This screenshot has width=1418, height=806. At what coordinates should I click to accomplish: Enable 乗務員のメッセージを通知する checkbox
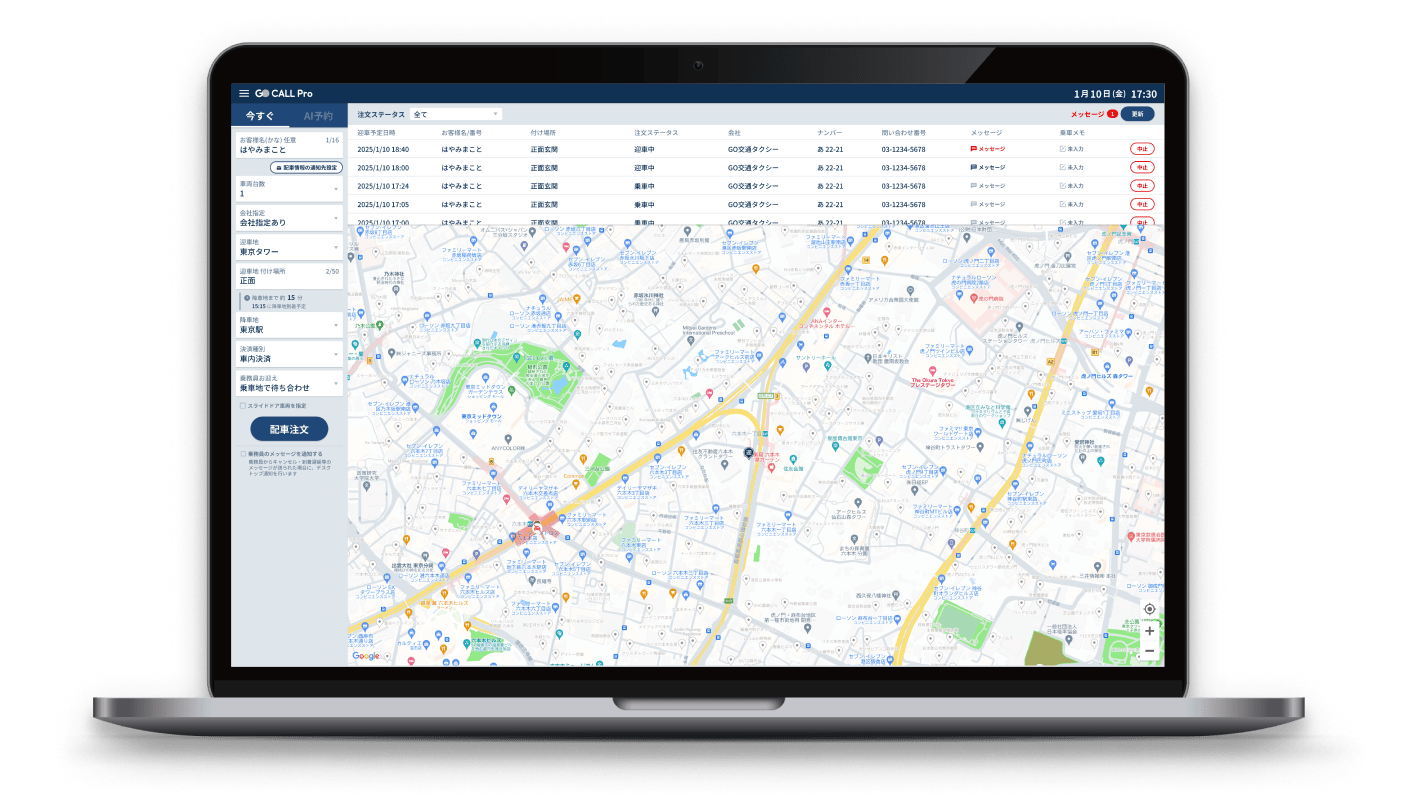point(243,453)
